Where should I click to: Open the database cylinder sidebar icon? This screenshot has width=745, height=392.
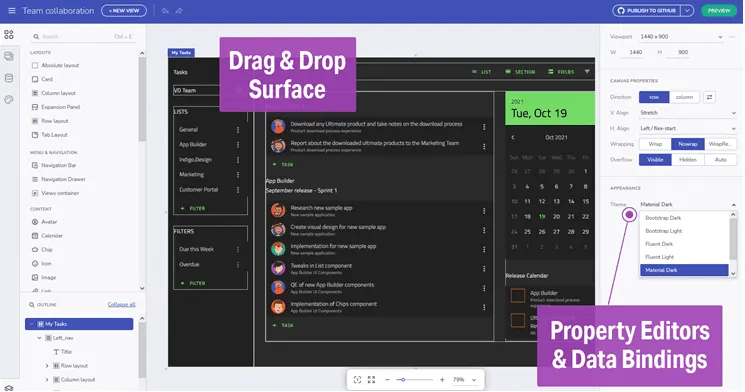point(9,78)
